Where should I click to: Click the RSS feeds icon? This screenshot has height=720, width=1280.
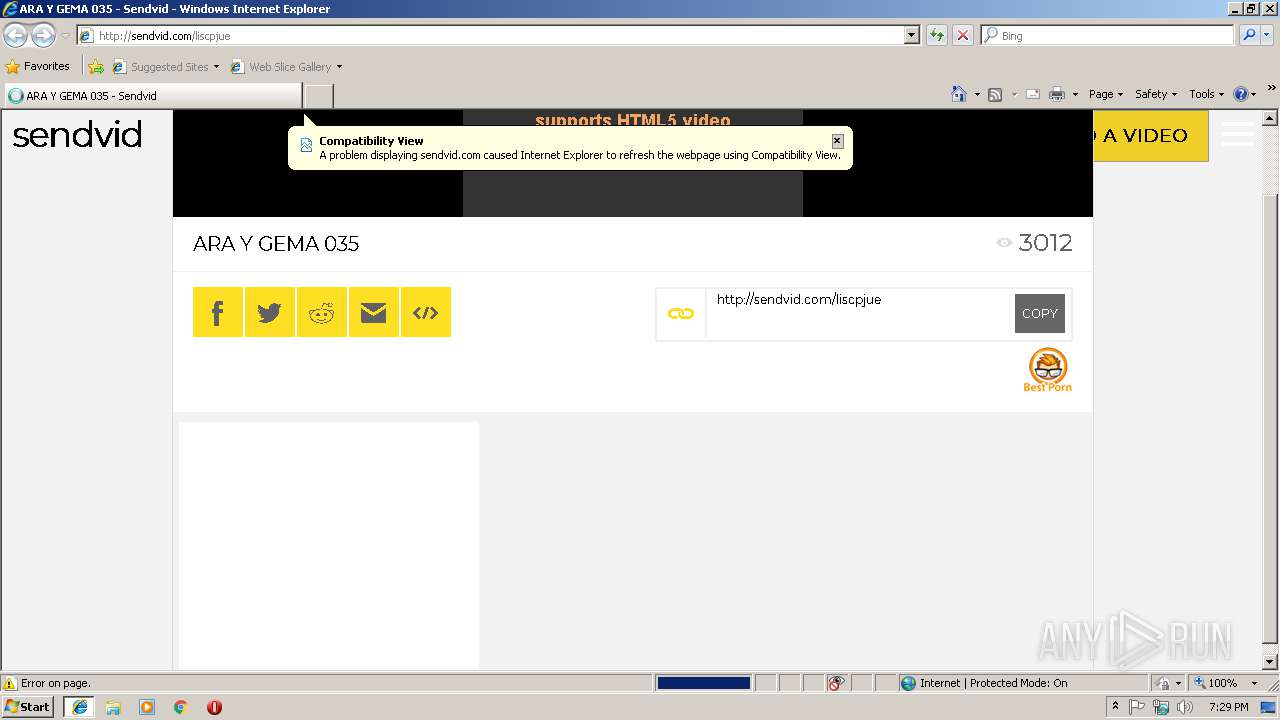[995, 94]
